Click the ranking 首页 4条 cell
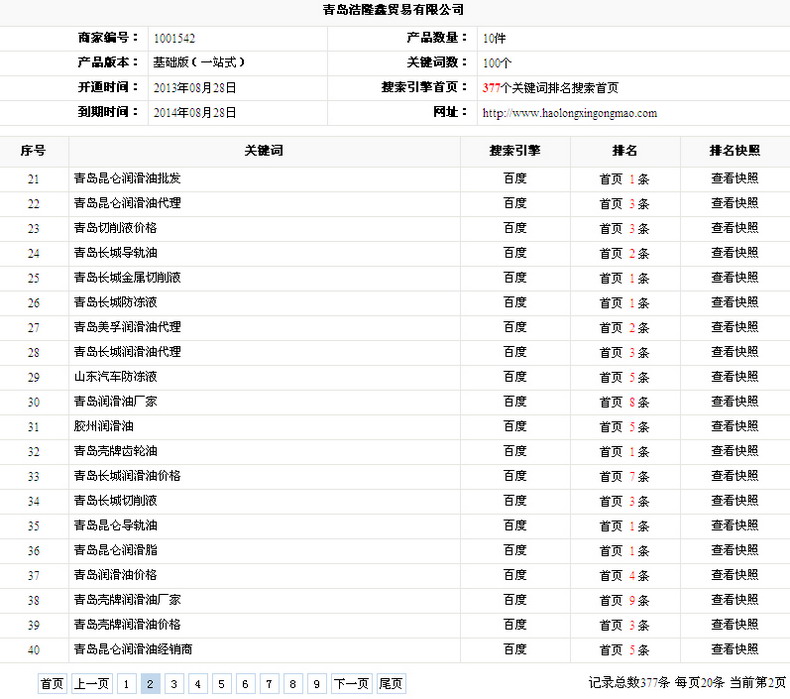This screenshot has width=790, height=699. [624, 576]
